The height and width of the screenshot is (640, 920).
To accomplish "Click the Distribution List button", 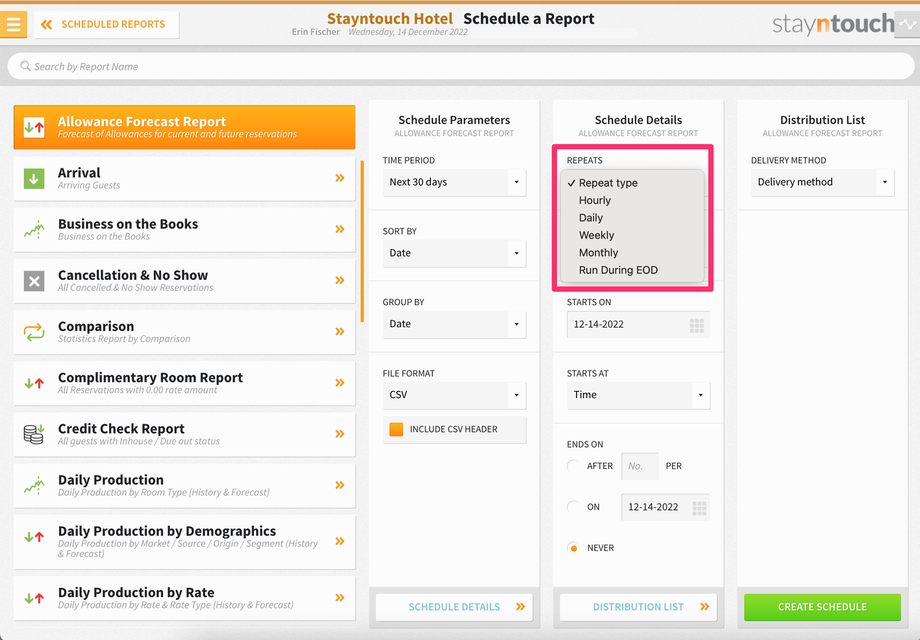I will point(638,607).
